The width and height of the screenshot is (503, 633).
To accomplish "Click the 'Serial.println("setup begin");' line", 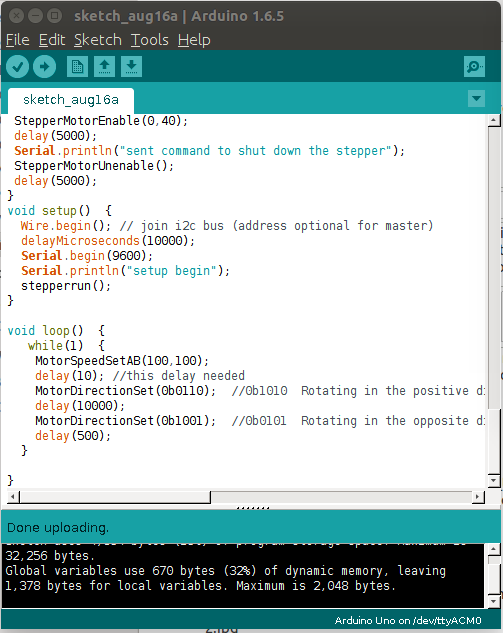I will [126, 271].
